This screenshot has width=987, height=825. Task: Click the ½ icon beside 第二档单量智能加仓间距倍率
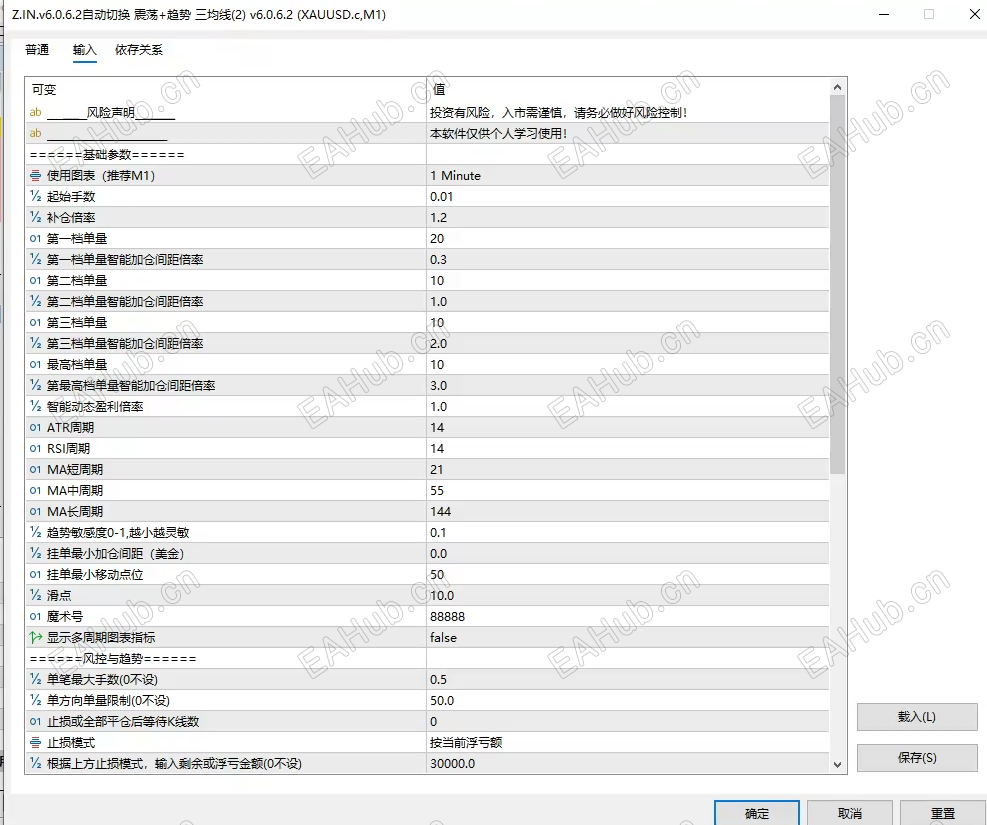tap(35, 301)
